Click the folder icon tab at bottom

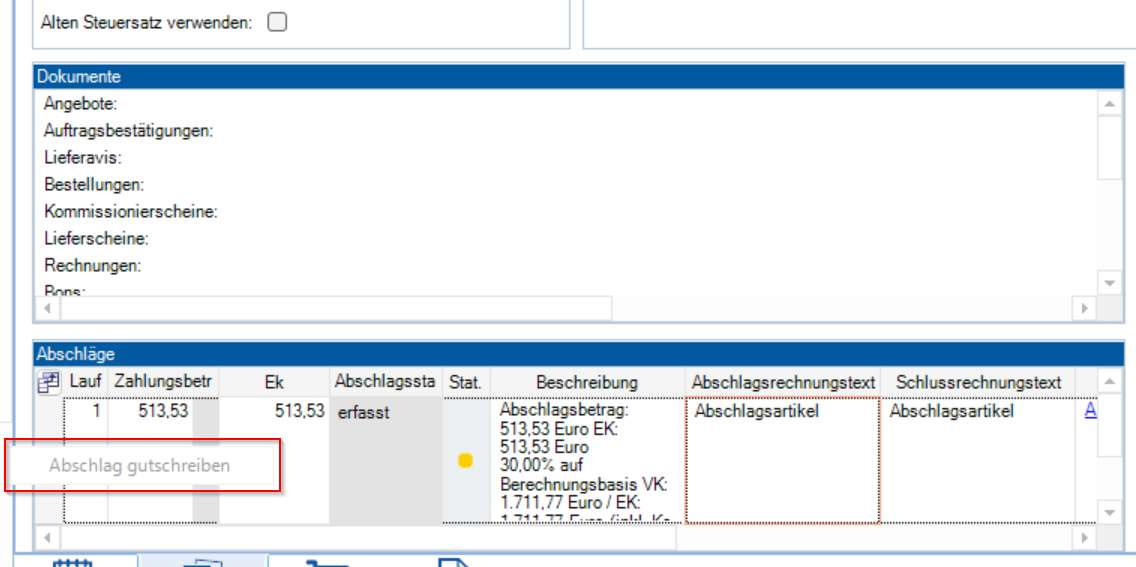coord(203,562)
